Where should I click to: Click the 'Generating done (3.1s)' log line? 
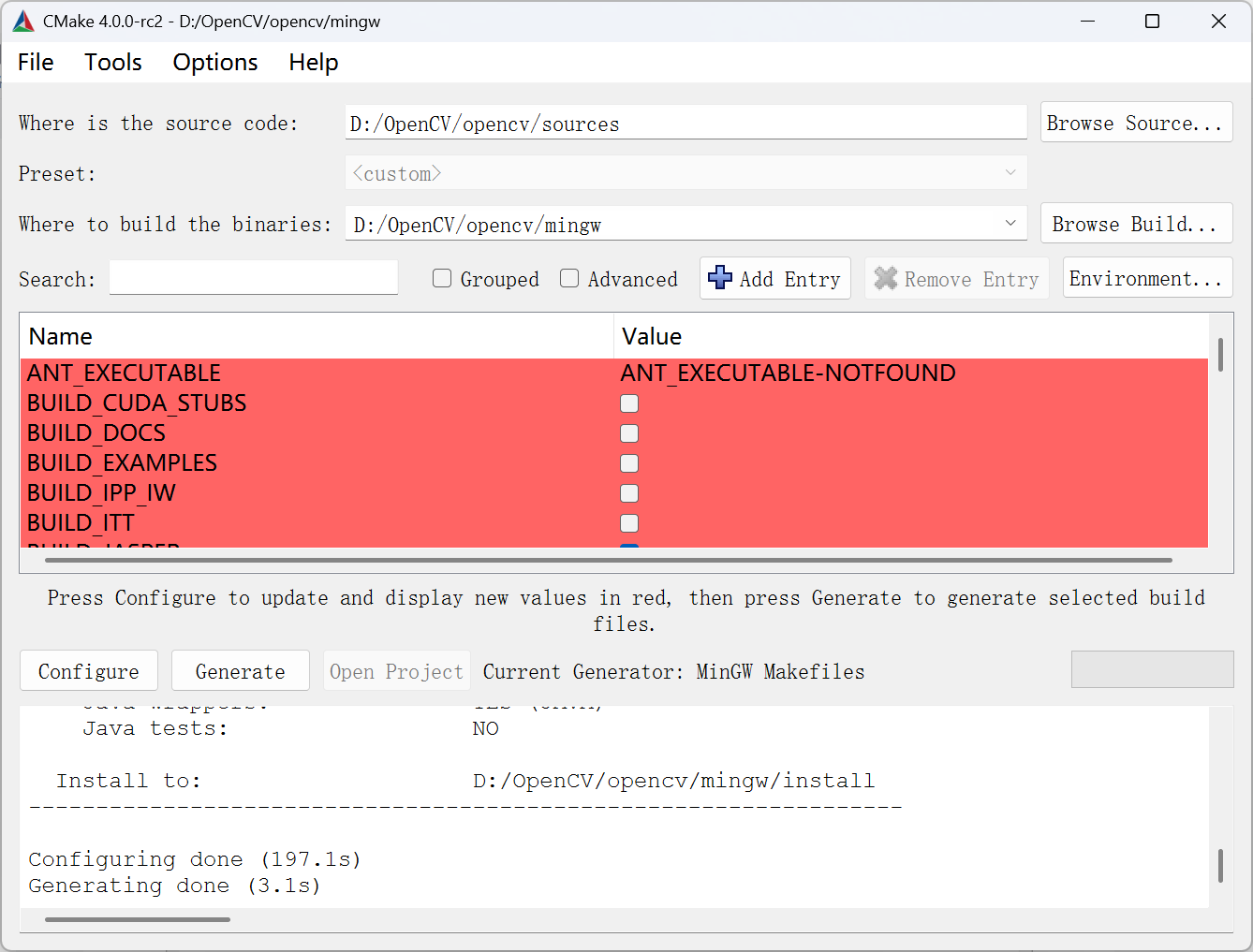pyautogui.click(x=175, y=886)
